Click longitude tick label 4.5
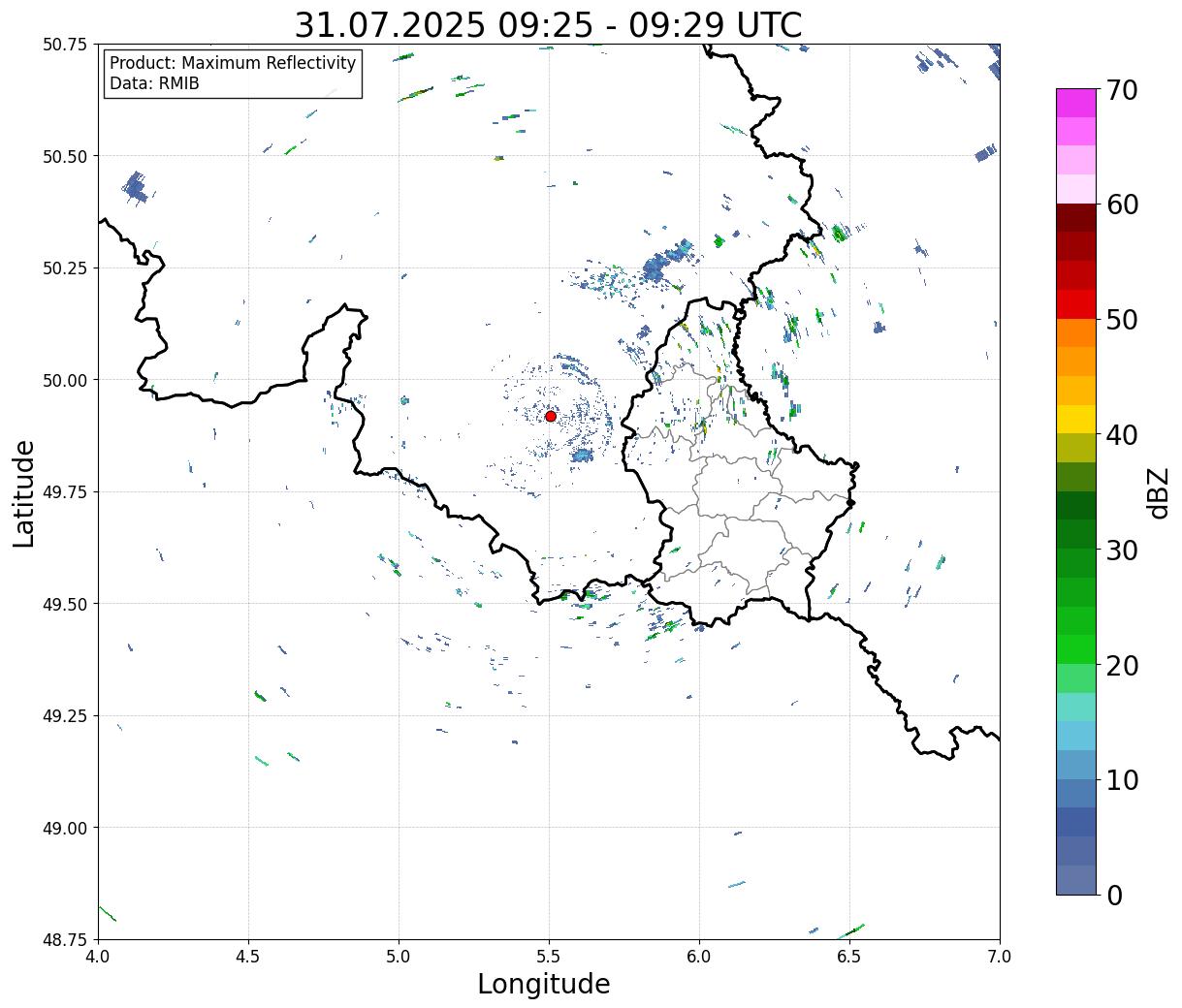Viewport: 1182px width, 1008px height. coord(248,956)
